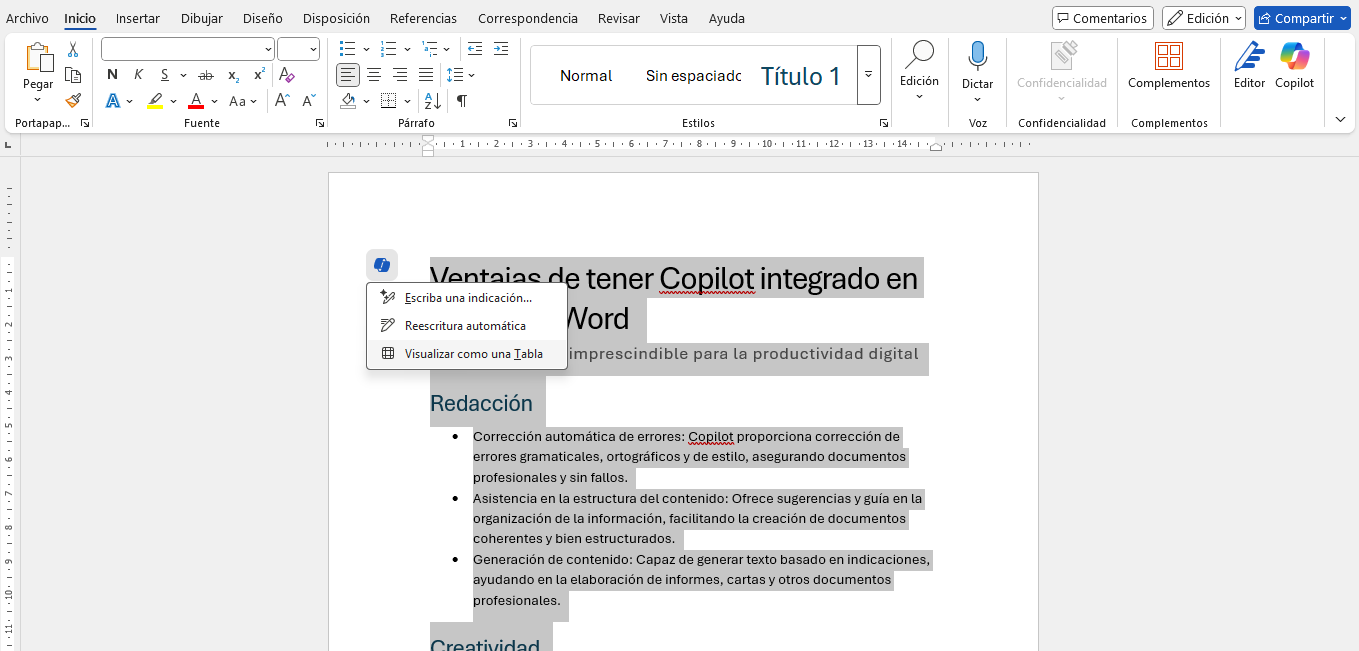Screen dimensions: 1359x651
Task: Apply red font color
Action: tap(196, 101)
